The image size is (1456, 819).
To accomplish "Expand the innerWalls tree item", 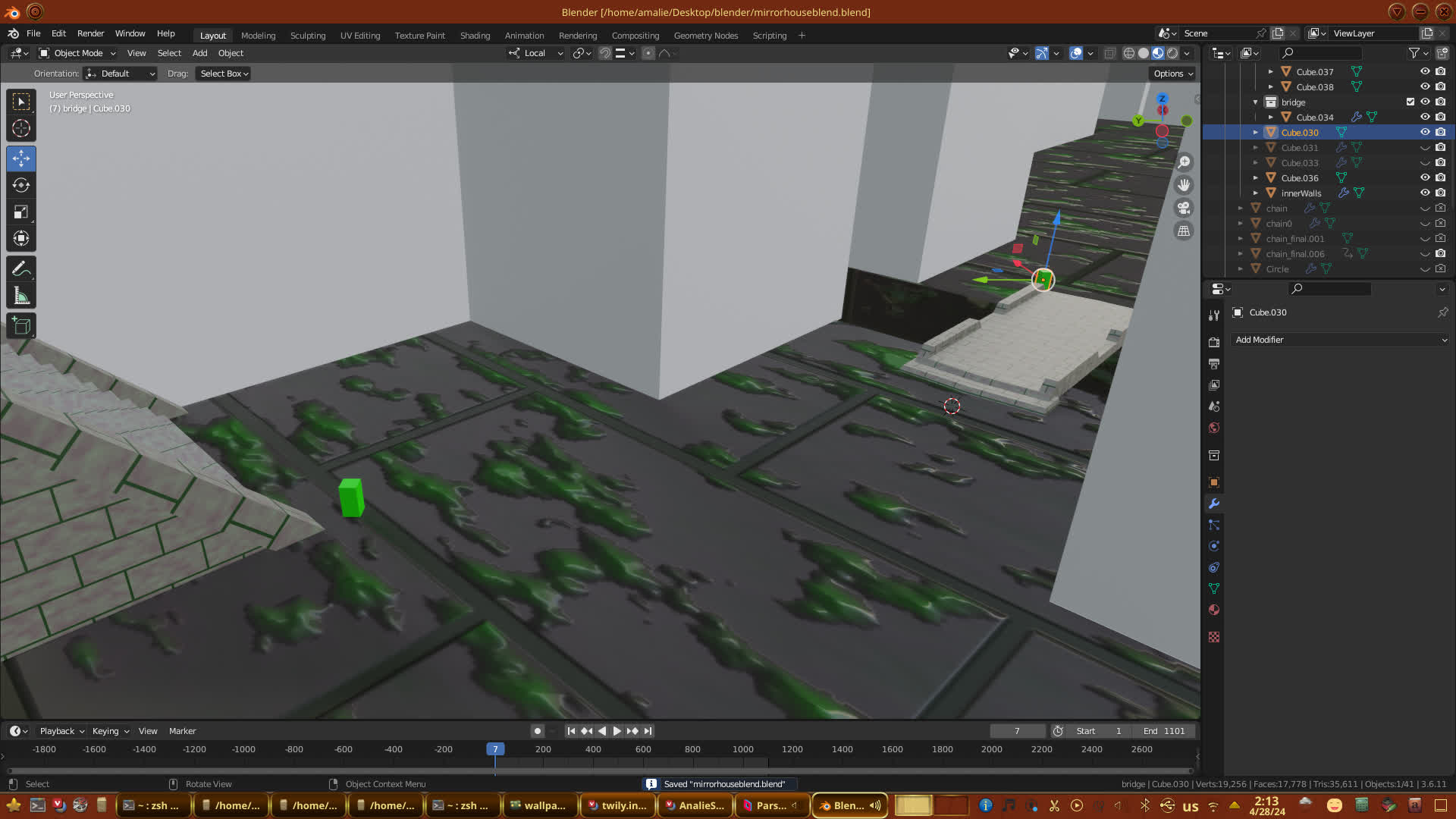I will coord(1256,193).
